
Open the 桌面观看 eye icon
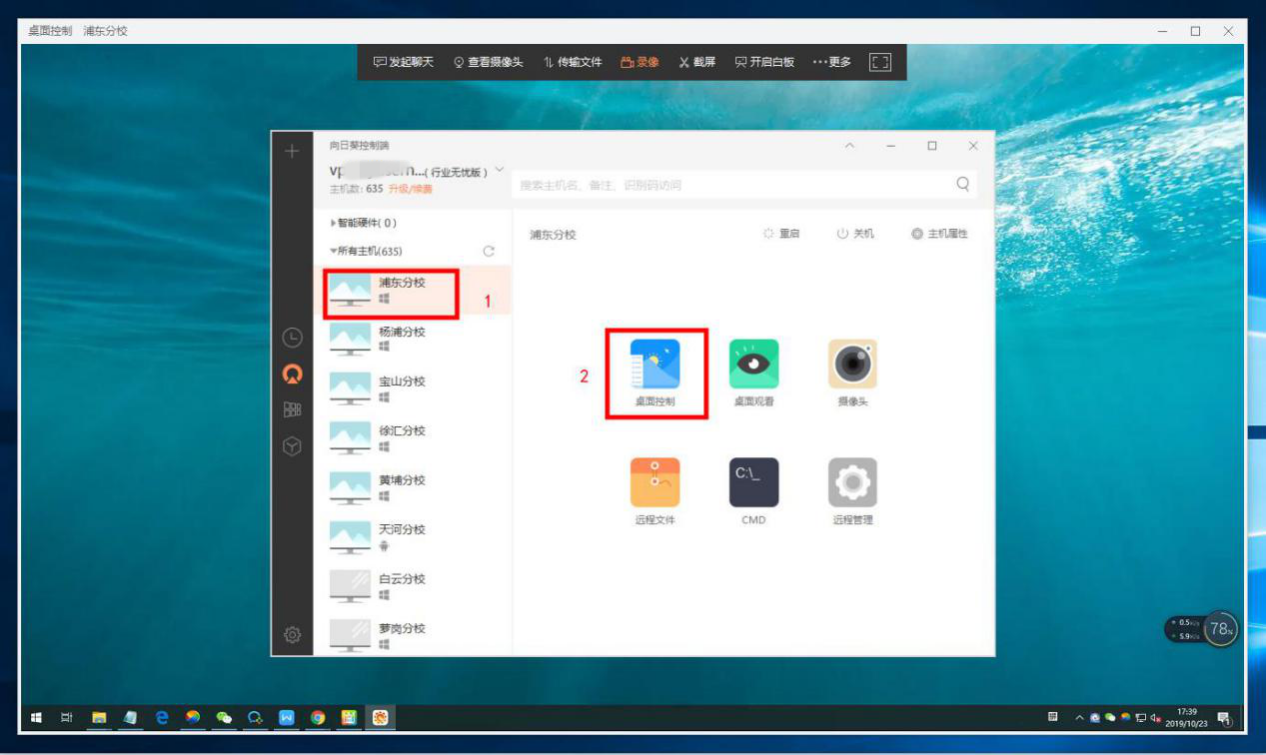[x=754, y=364]
